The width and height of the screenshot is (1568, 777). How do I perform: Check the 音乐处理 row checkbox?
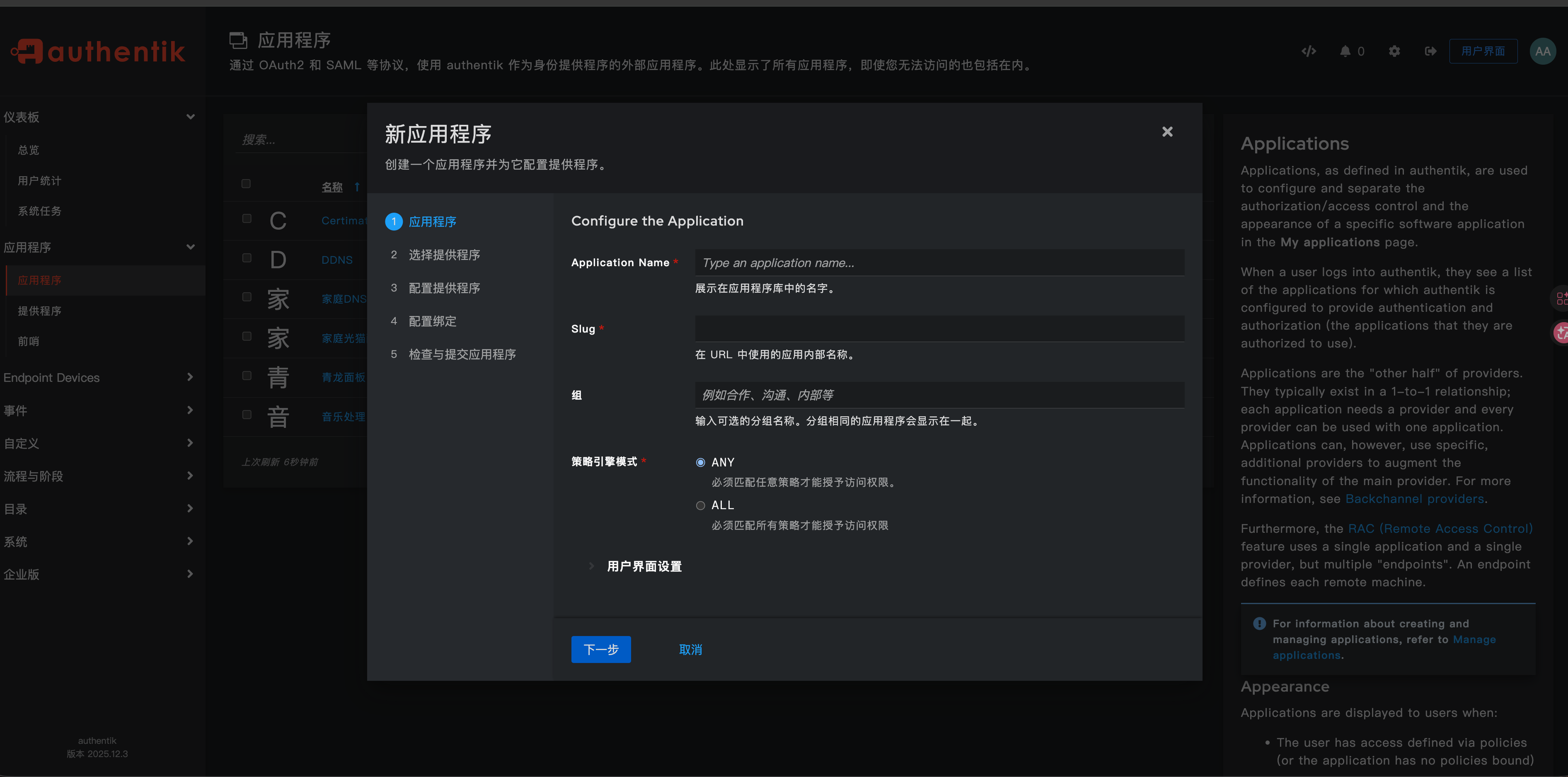(x=247, y=415)
